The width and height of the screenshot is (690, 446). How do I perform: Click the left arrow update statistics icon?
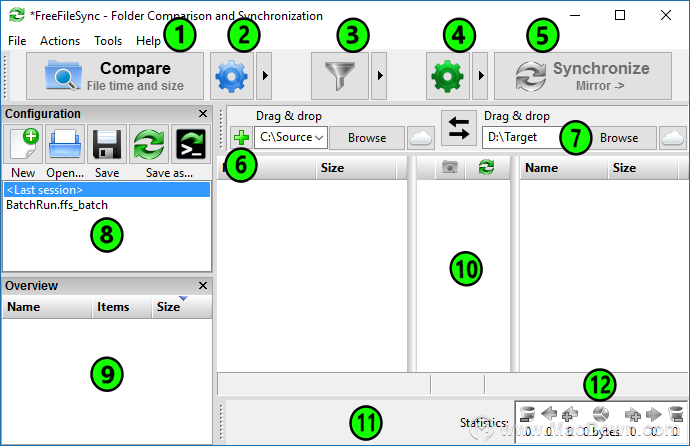tap(549, 414)
